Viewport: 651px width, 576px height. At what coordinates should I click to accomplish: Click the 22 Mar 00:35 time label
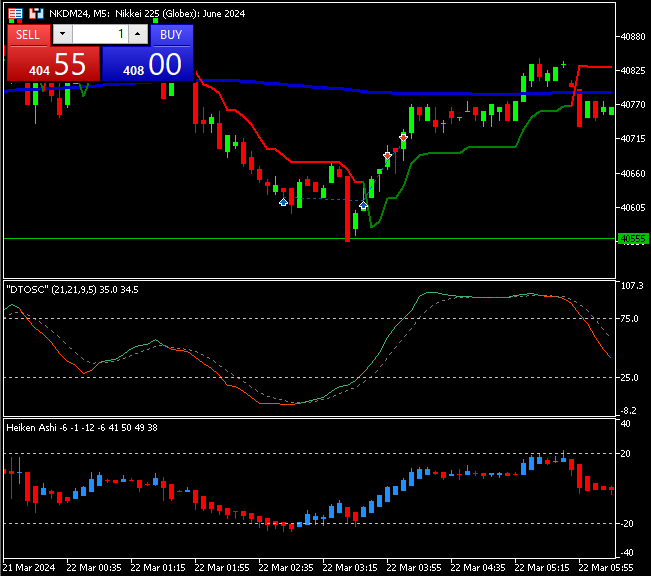pyautogui.click(x=94, y=568)
